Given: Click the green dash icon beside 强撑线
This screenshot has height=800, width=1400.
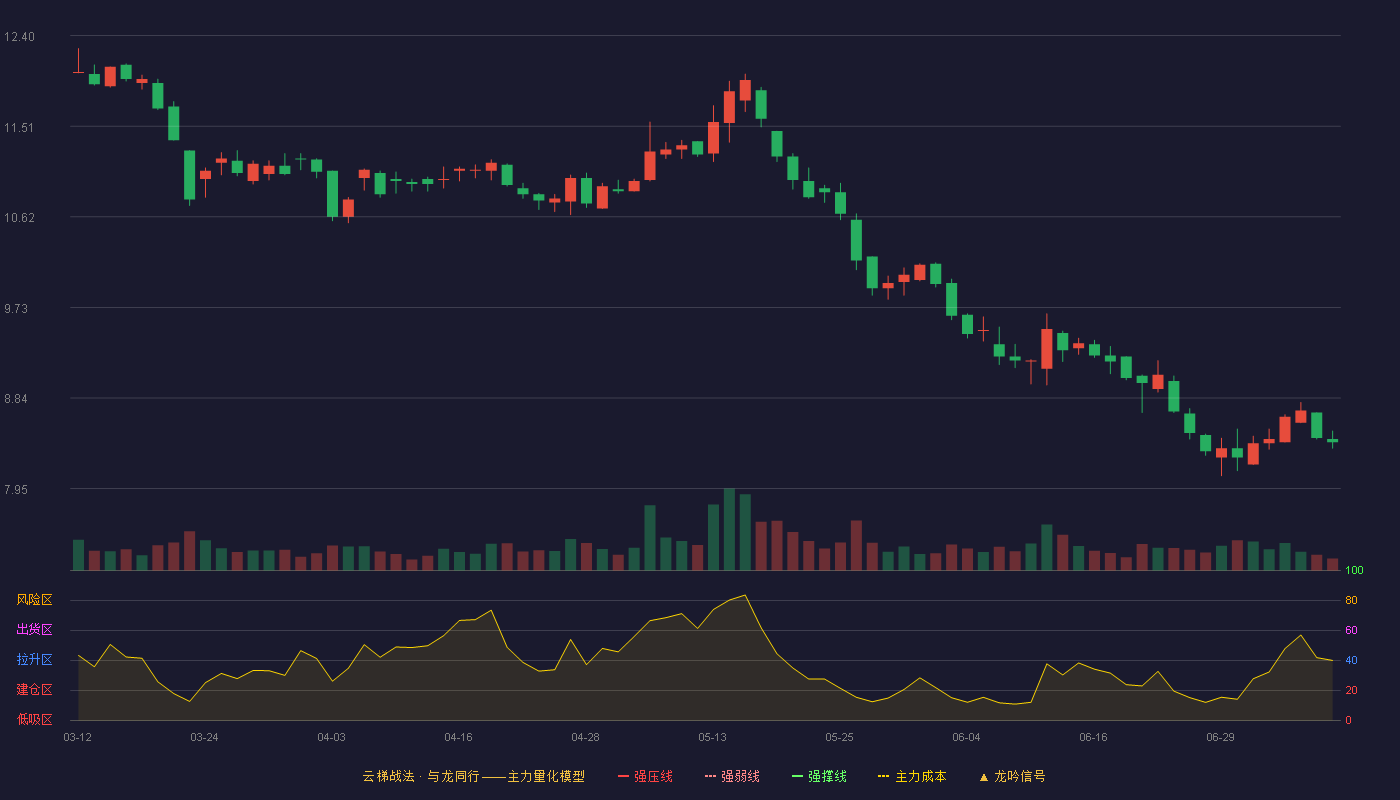Looking at the screenshot, I should point(798,776).
